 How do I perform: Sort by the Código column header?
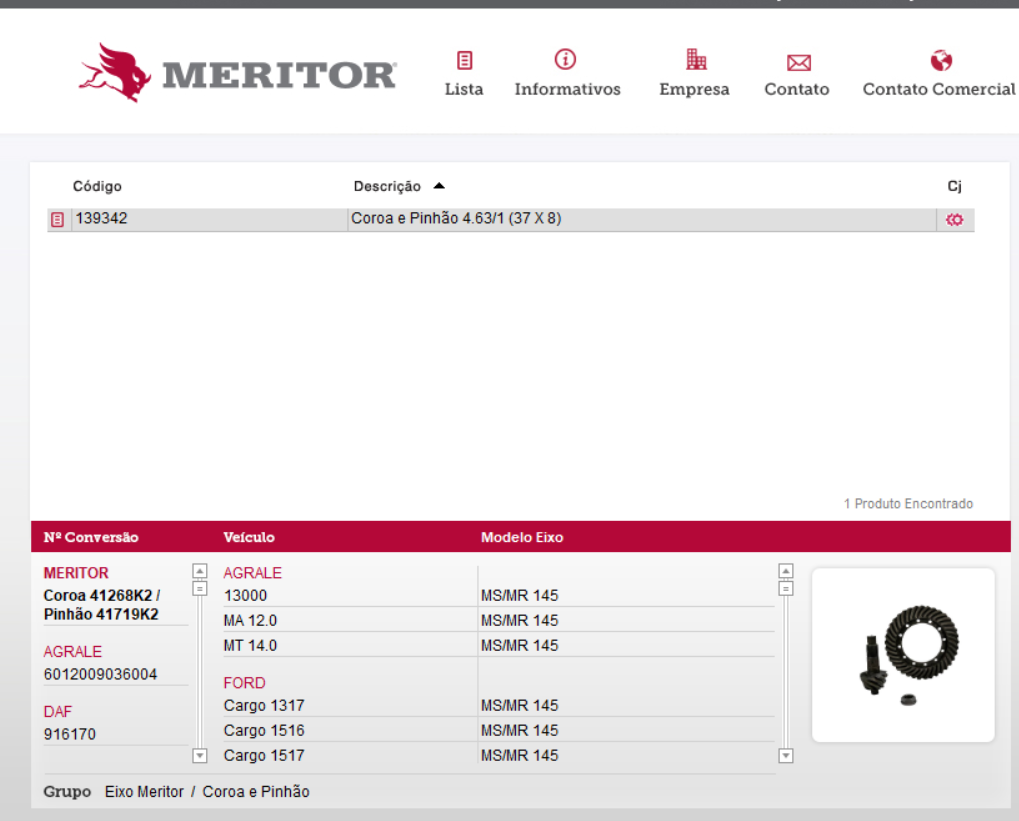pyautogui.click(x=97, y=187)
